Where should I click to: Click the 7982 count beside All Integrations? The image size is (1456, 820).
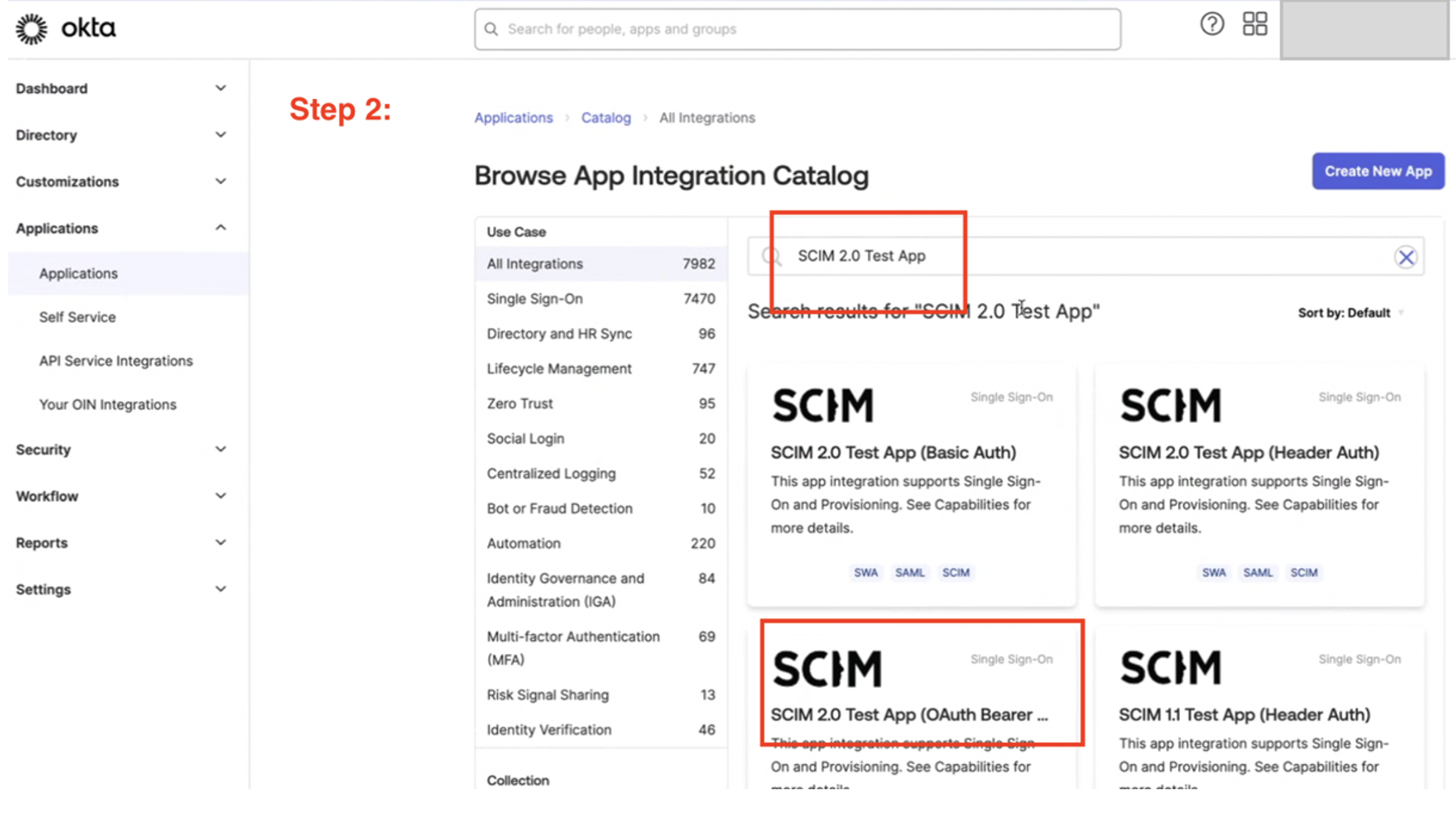(698, 263)
